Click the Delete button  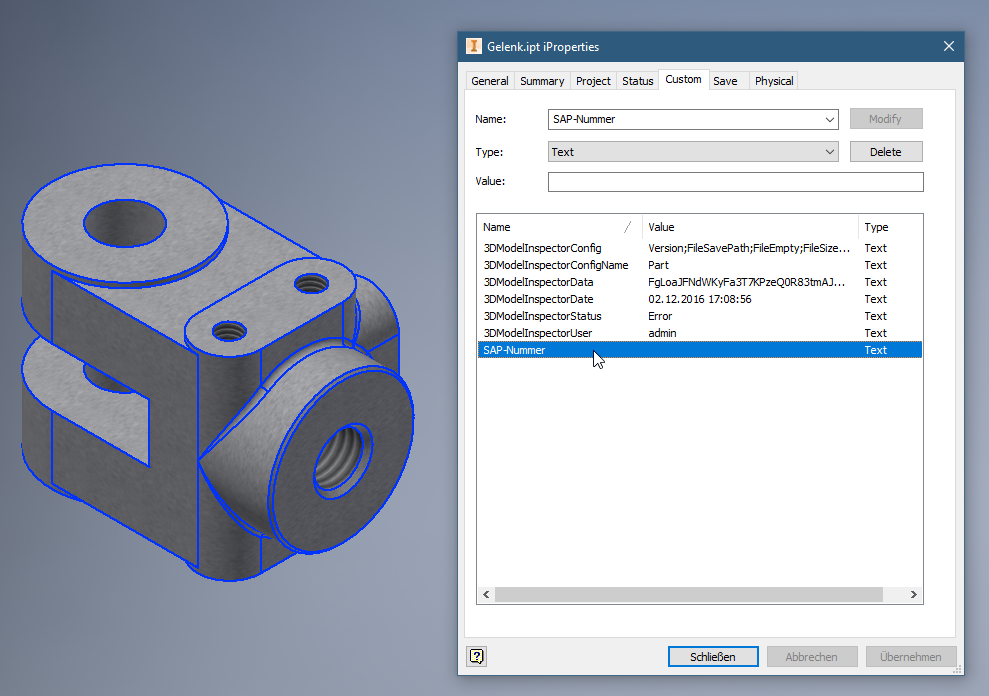(886, 151)
